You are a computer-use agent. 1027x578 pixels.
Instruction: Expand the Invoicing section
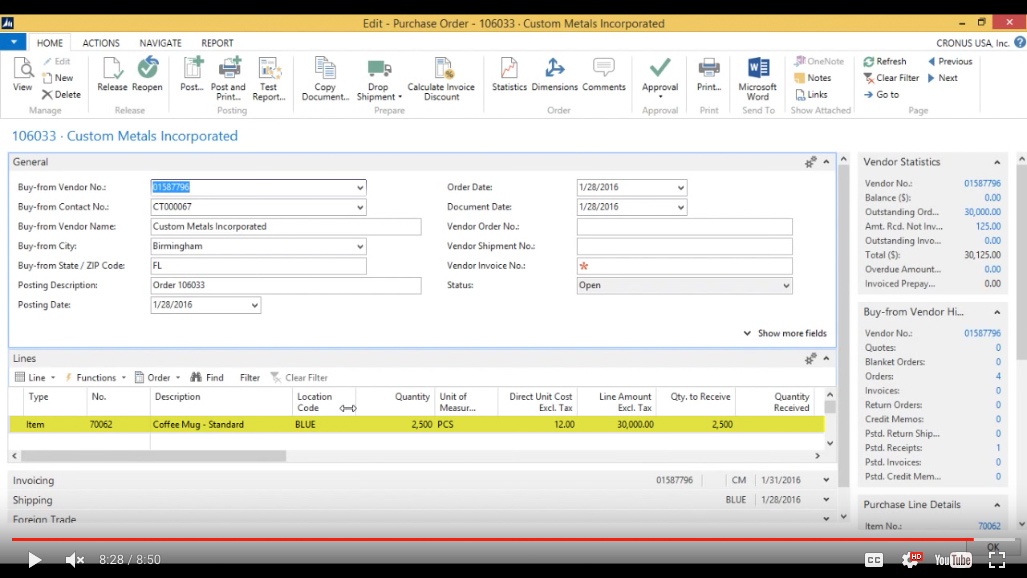point(827,480)
